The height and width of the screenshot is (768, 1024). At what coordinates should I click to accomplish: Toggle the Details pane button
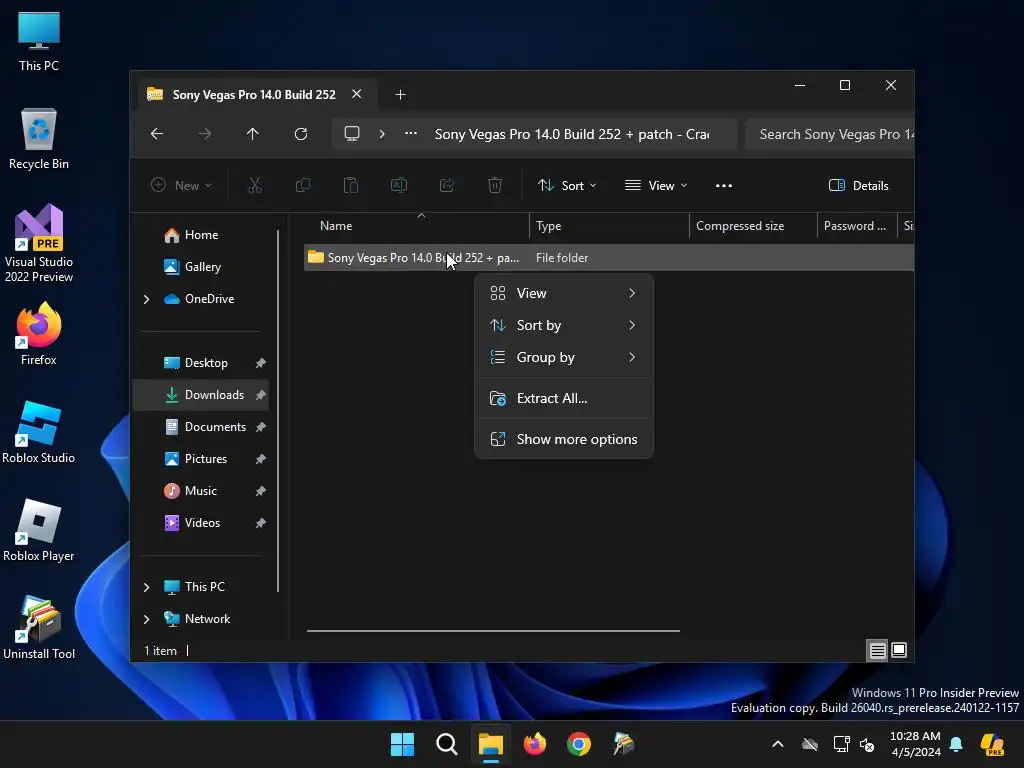[x=858, y=185]
